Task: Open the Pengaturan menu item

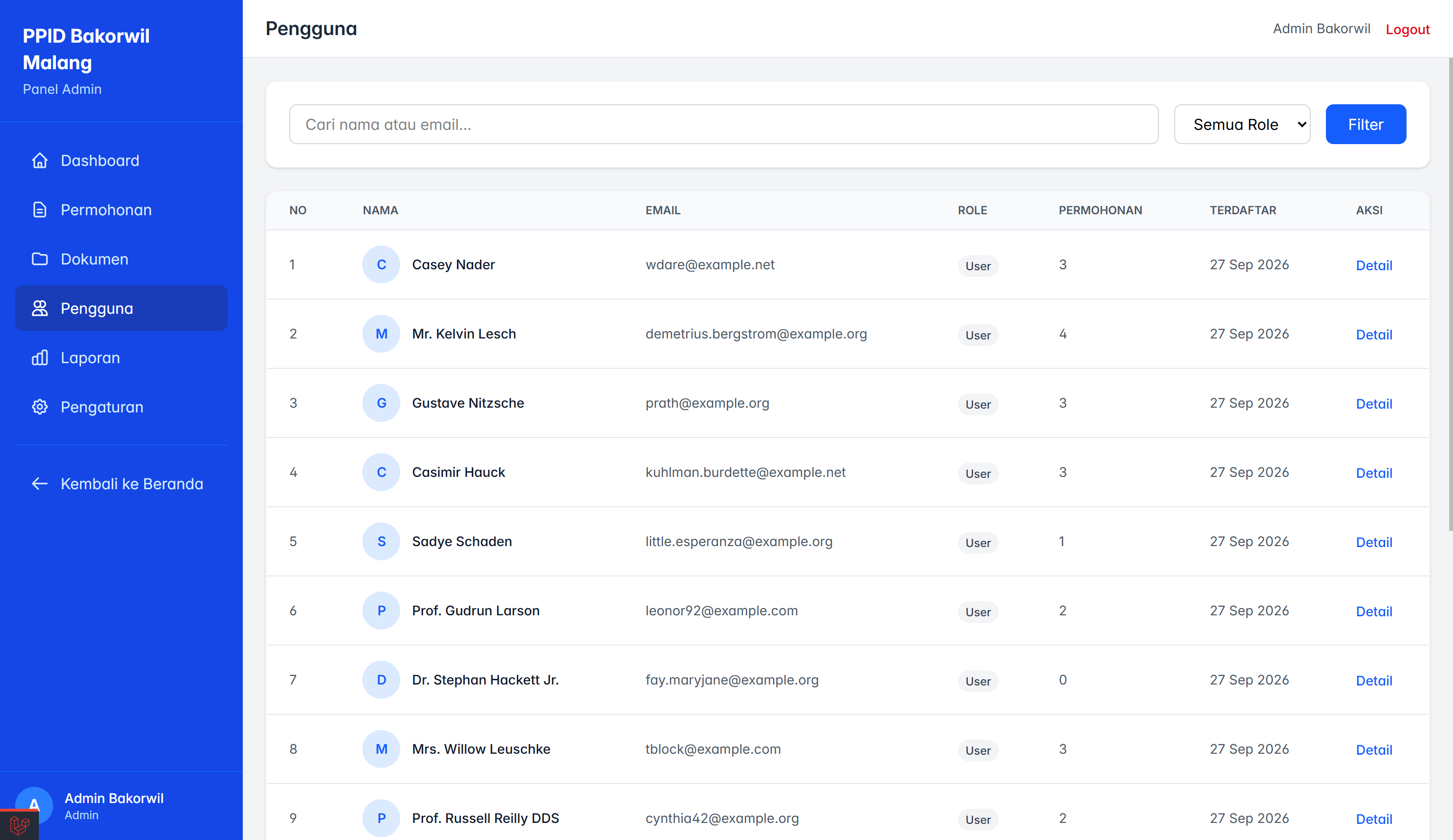Action: [121, 407]
